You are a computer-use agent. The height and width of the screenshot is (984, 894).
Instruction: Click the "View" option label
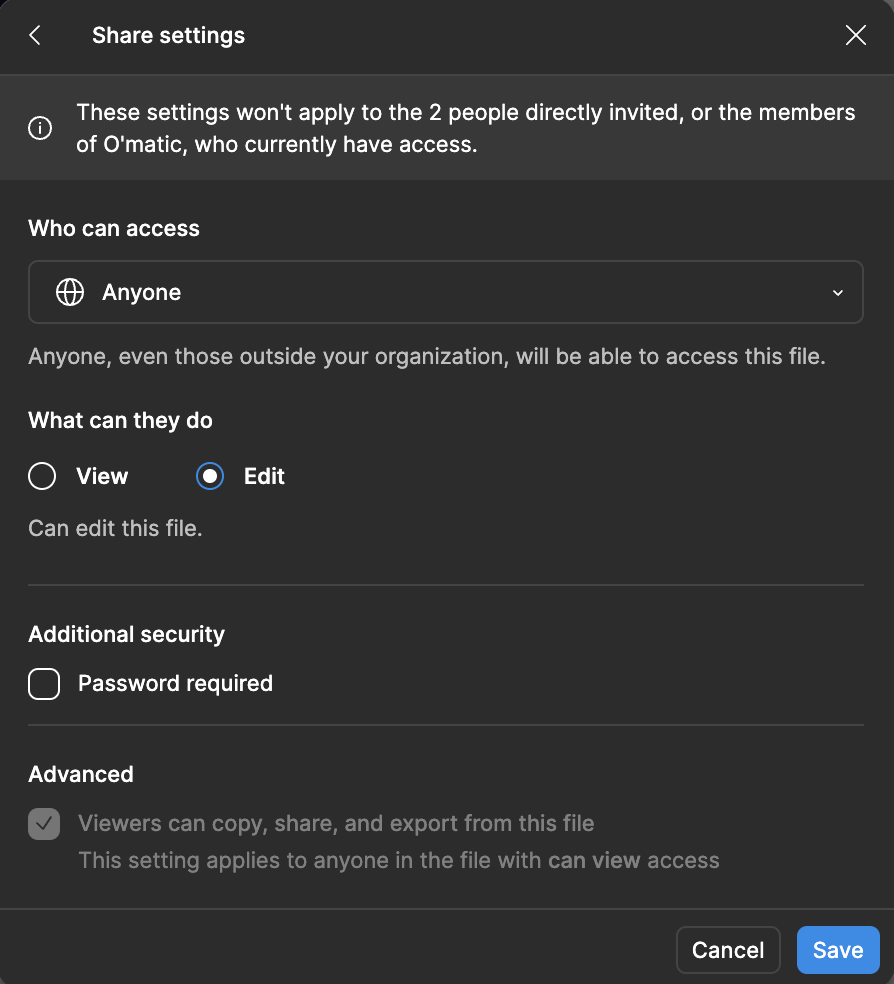click(x=102, y=477)
